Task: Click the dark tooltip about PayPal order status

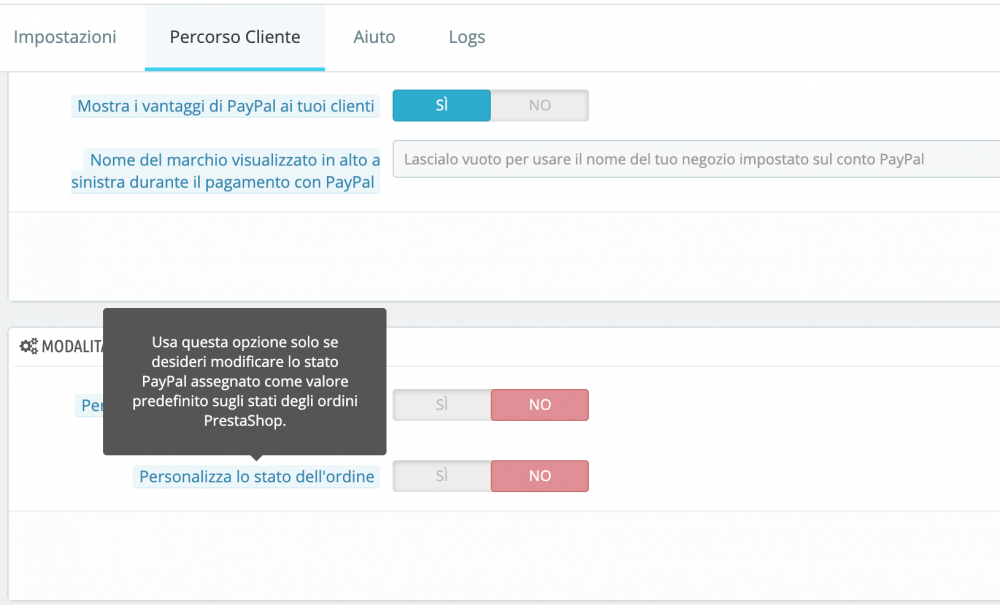Action: 245,381
